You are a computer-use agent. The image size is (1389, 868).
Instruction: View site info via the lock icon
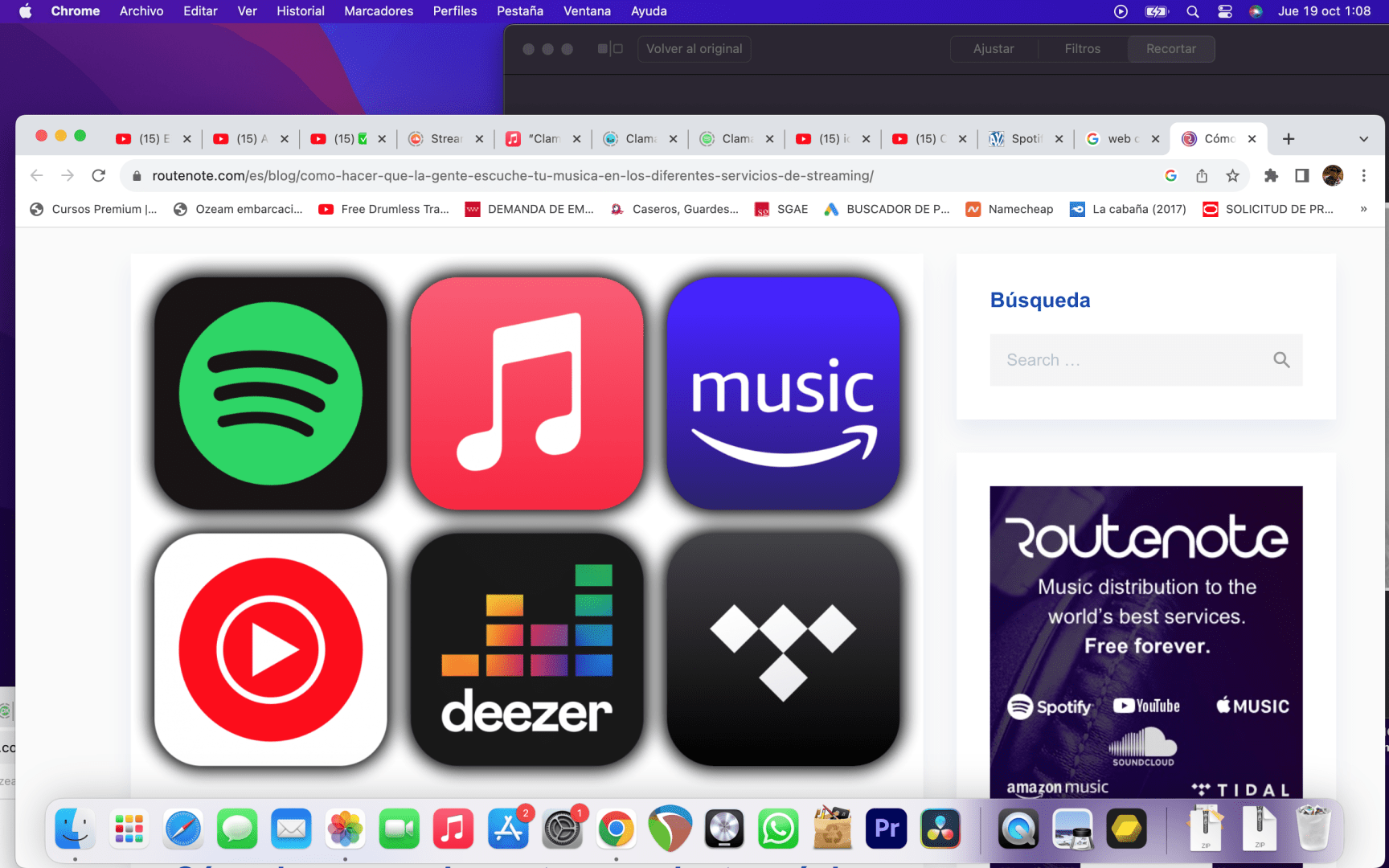coord(137,175)
